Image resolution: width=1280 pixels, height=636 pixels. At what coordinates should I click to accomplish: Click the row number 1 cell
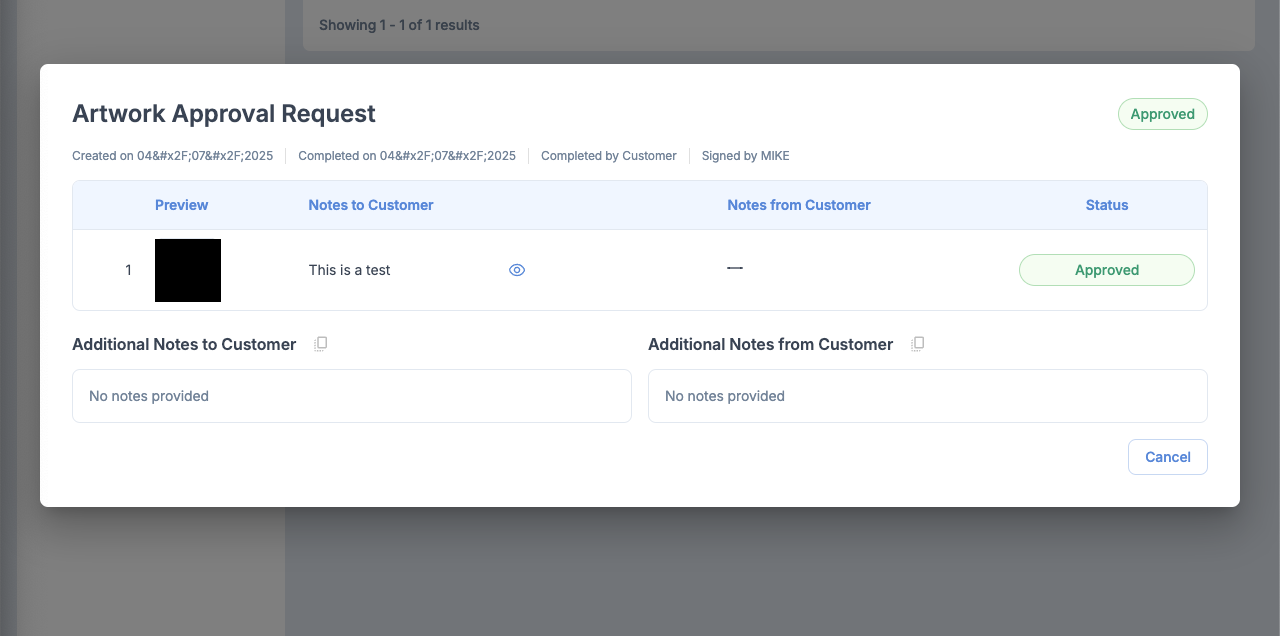pos(128,270)
